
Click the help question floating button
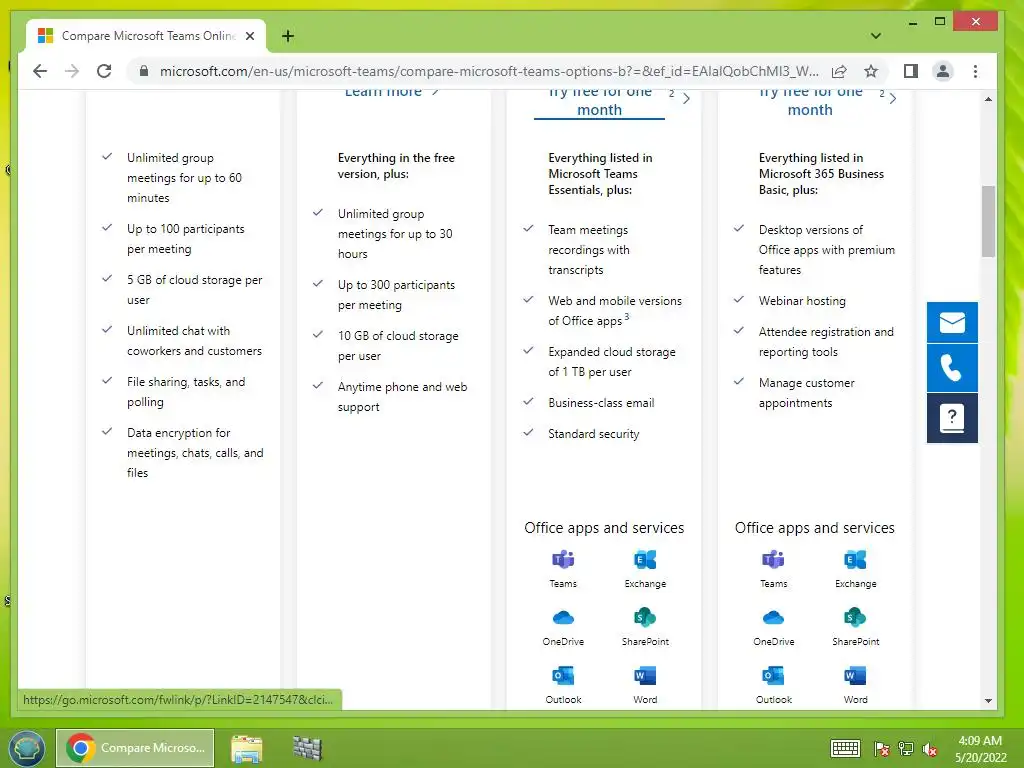coord(952,418)
